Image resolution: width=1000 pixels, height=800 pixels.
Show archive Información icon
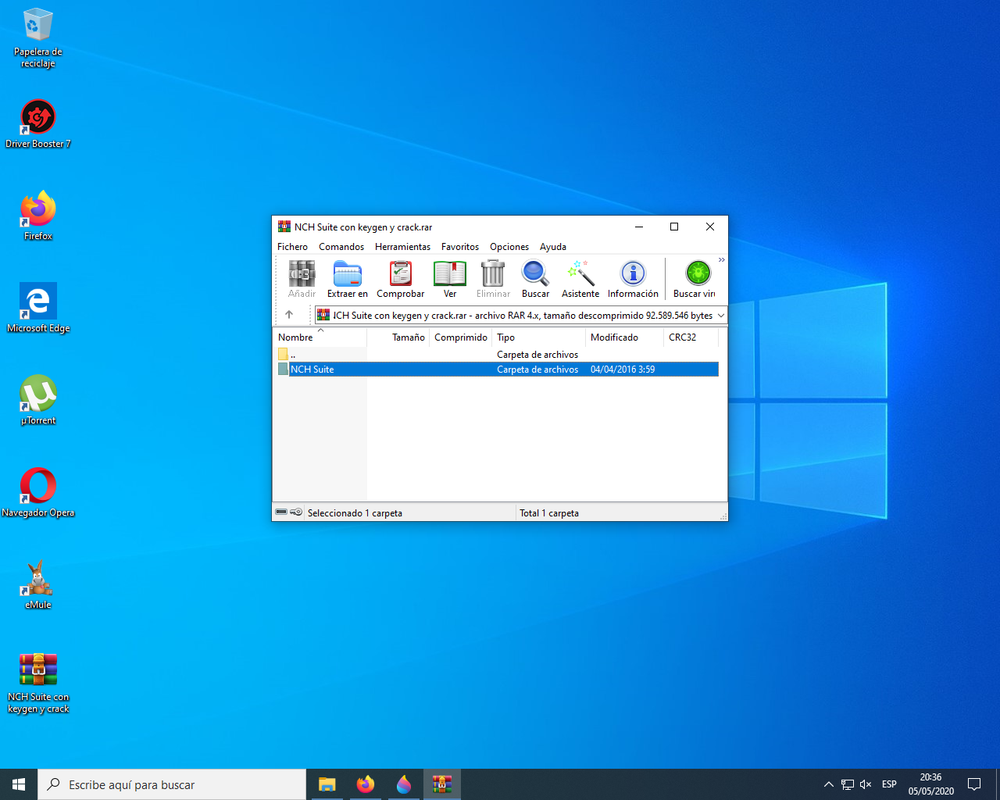coord(633,279)
